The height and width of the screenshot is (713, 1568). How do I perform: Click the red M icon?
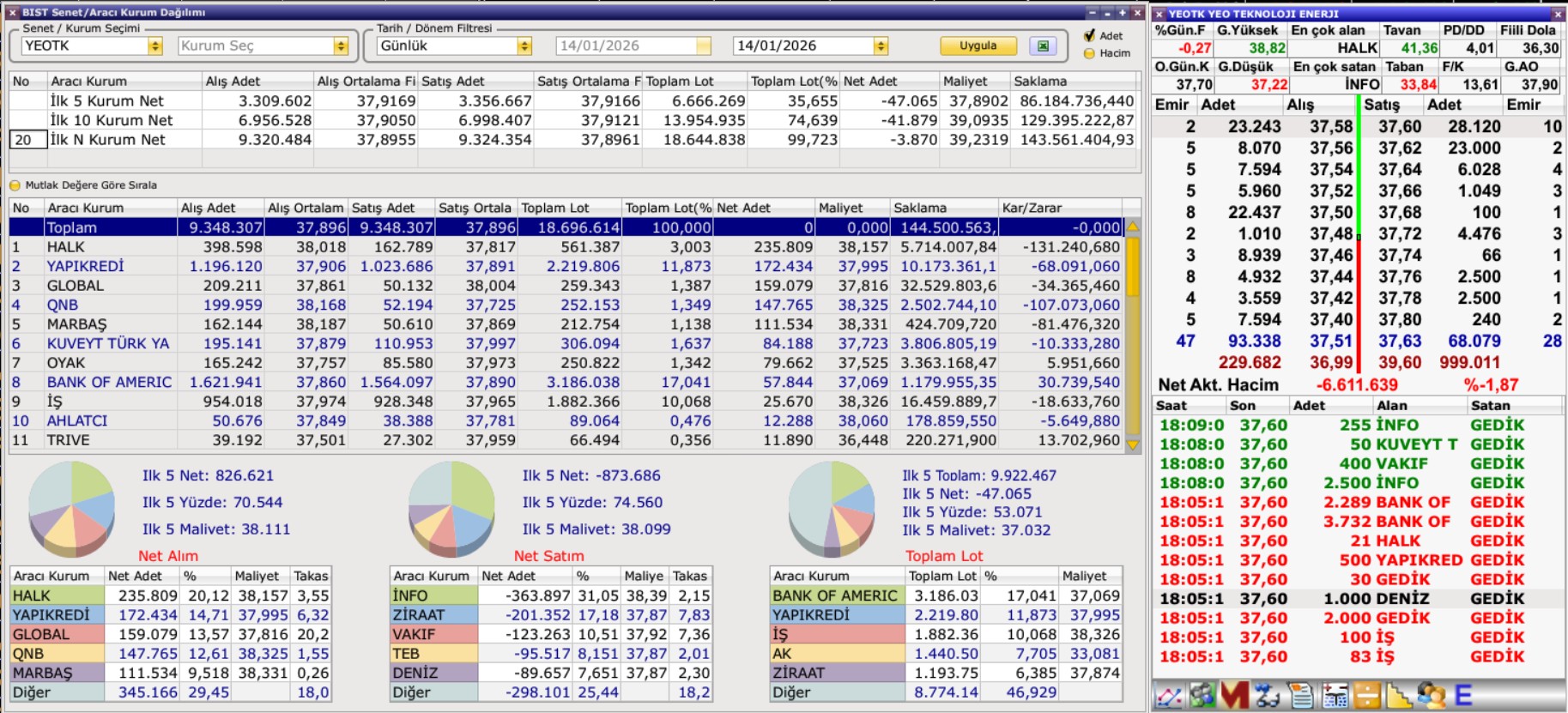pyautogui.click(x=1233, y=696)
